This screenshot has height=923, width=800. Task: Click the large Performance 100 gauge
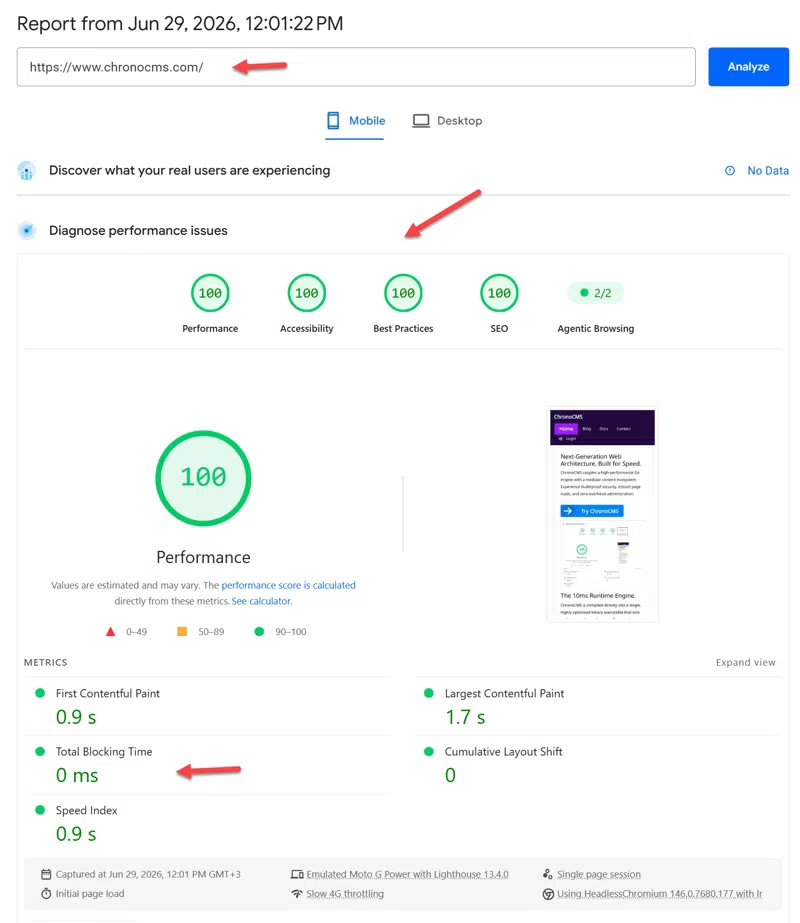(x=203, y=478)
